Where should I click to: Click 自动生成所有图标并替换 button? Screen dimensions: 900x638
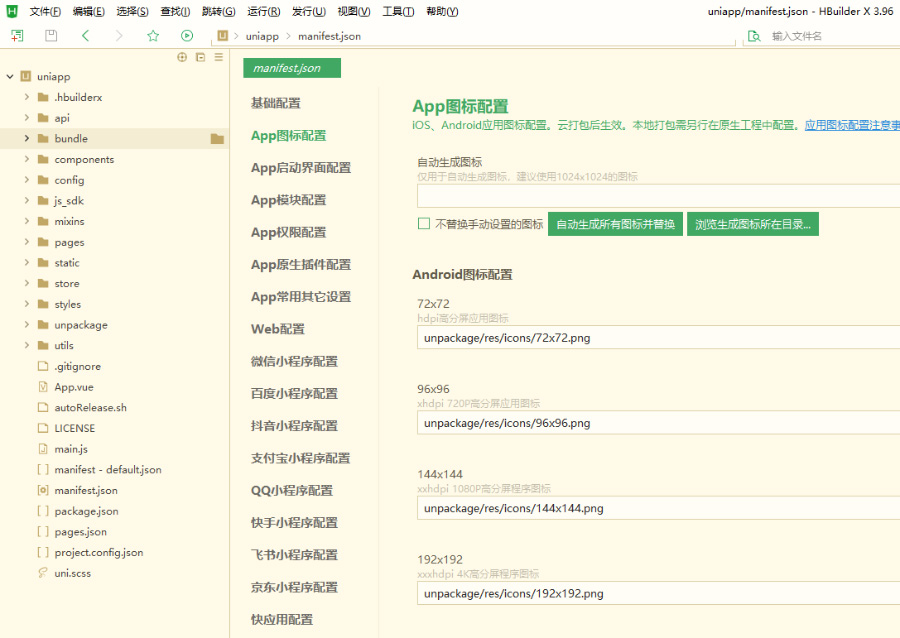click(615, 224)
